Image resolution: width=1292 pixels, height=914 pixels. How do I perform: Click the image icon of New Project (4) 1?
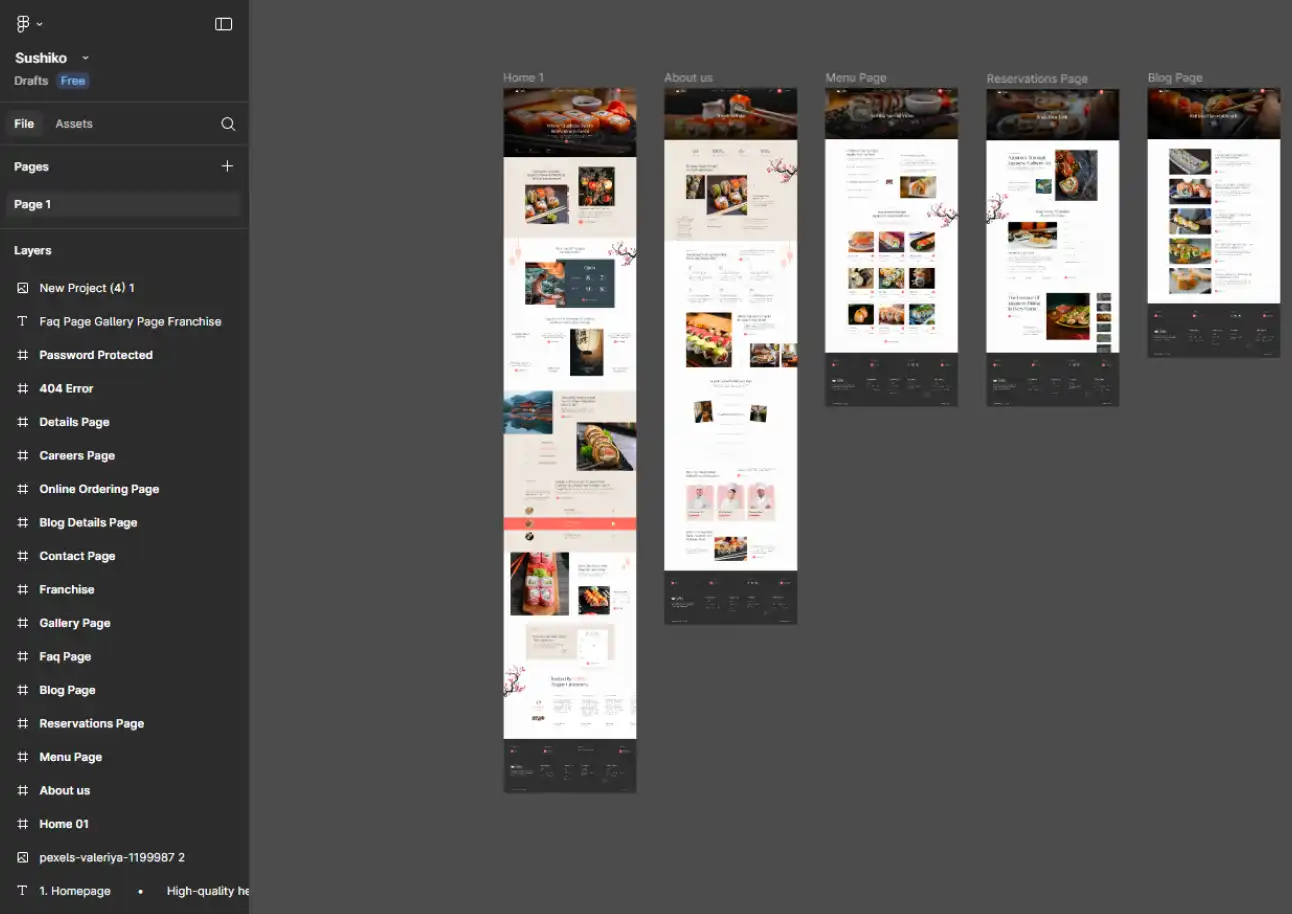[x=22, y=288]
